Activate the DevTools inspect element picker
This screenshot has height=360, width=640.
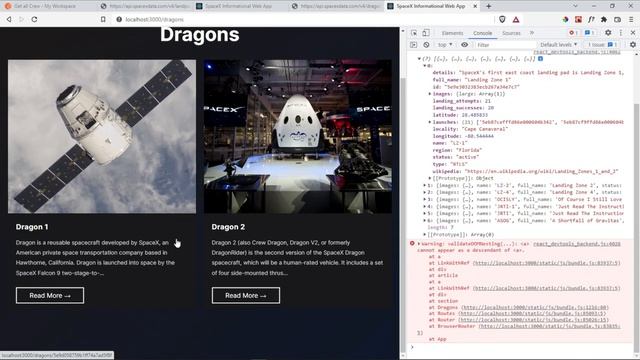click(414, 33)
